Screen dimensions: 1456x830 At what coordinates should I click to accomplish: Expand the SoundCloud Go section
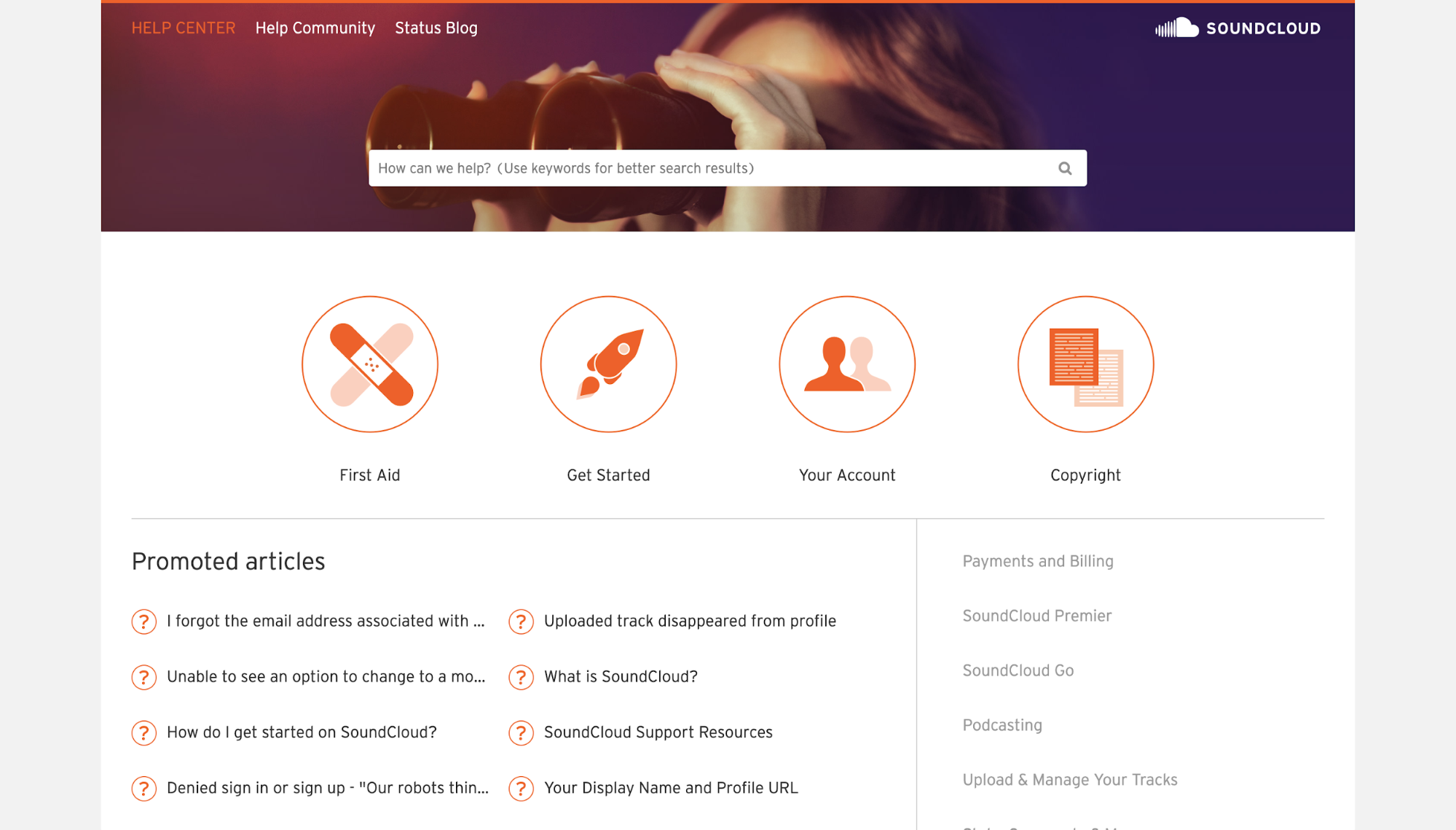click(1018, 670)
